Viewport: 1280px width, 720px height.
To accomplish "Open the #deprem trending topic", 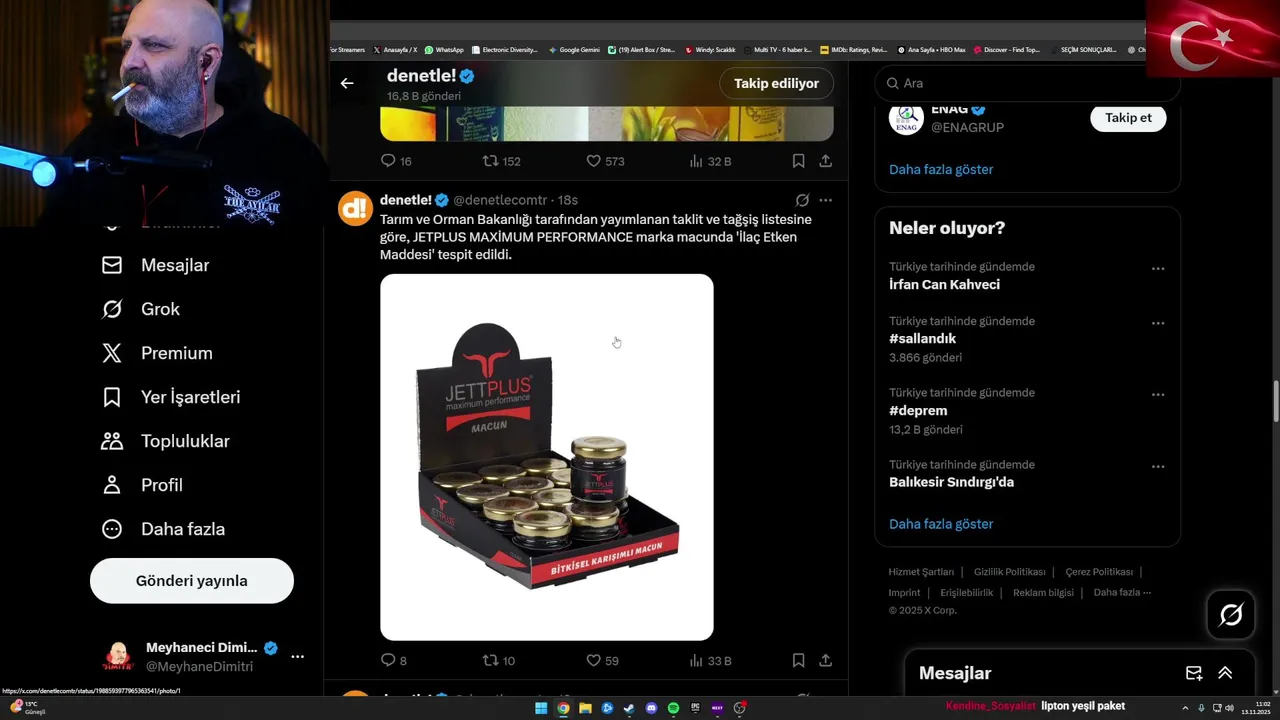I will point(918,411).
